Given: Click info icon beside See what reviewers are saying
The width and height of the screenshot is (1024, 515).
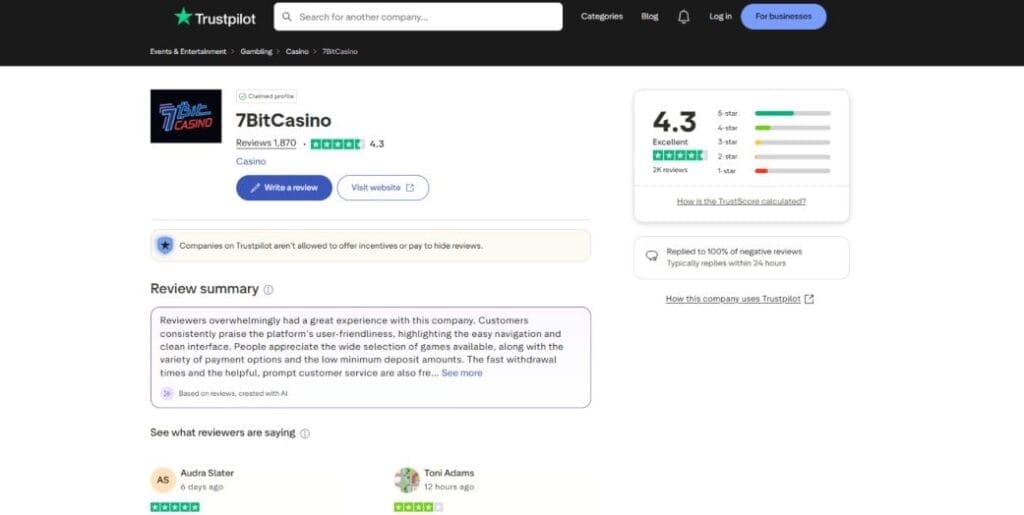Looking at the screenshot, I should click(305, 434).
